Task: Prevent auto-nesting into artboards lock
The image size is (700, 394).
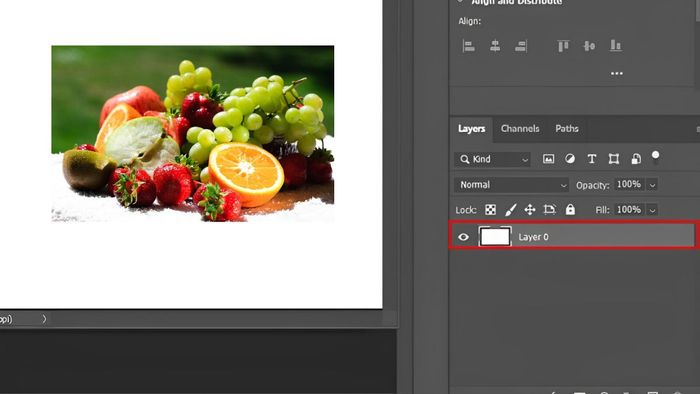Action: pyautogui.click(x=550, y=210)
